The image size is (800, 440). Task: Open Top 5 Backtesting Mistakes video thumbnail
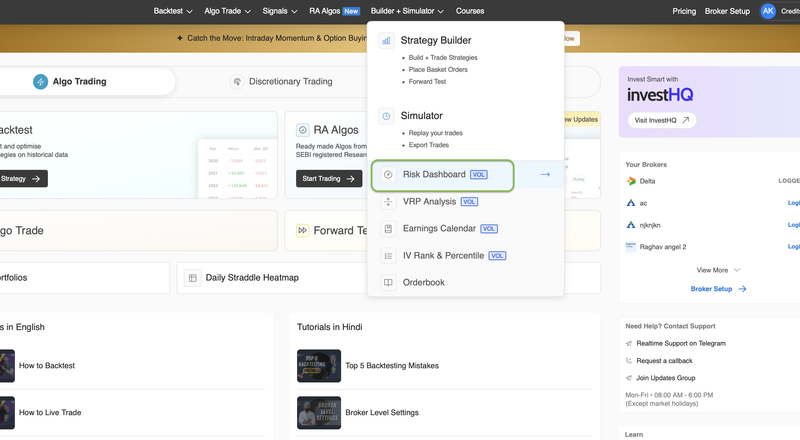click(x=319, y=366)
